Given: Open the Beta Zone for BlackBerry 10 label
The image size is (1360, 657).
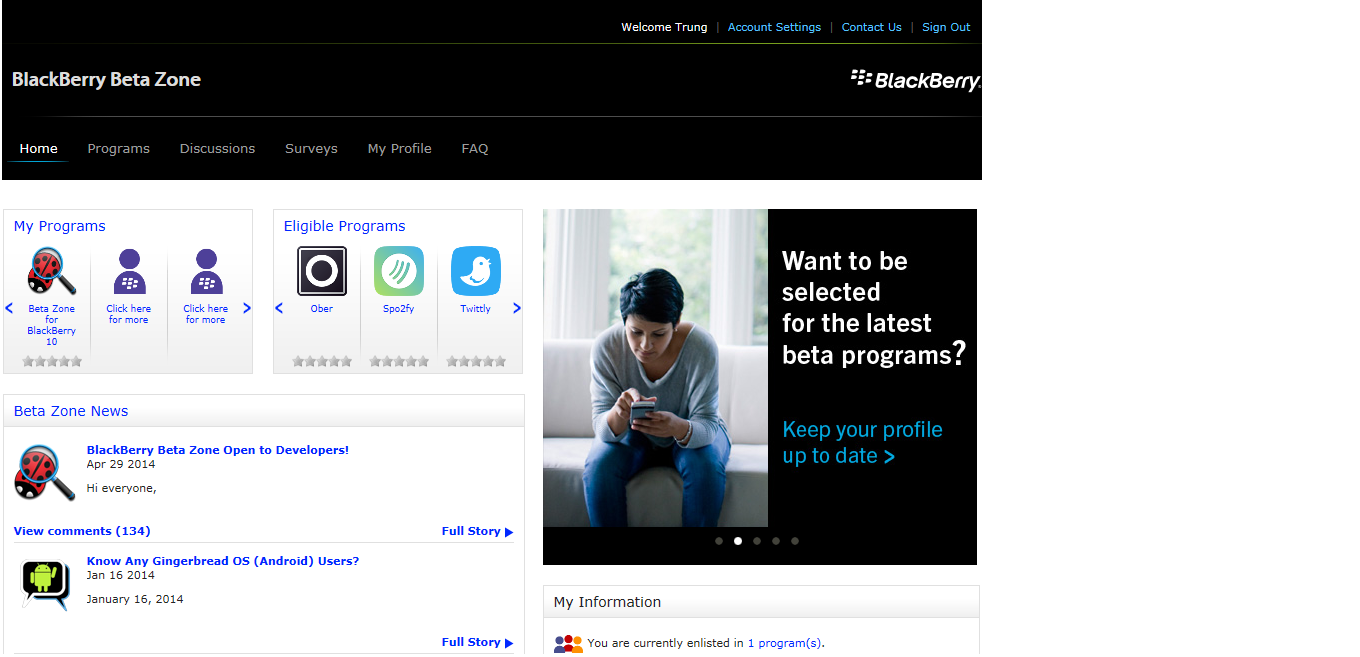Looking at the screenshot, I should (x=52, y=325).
